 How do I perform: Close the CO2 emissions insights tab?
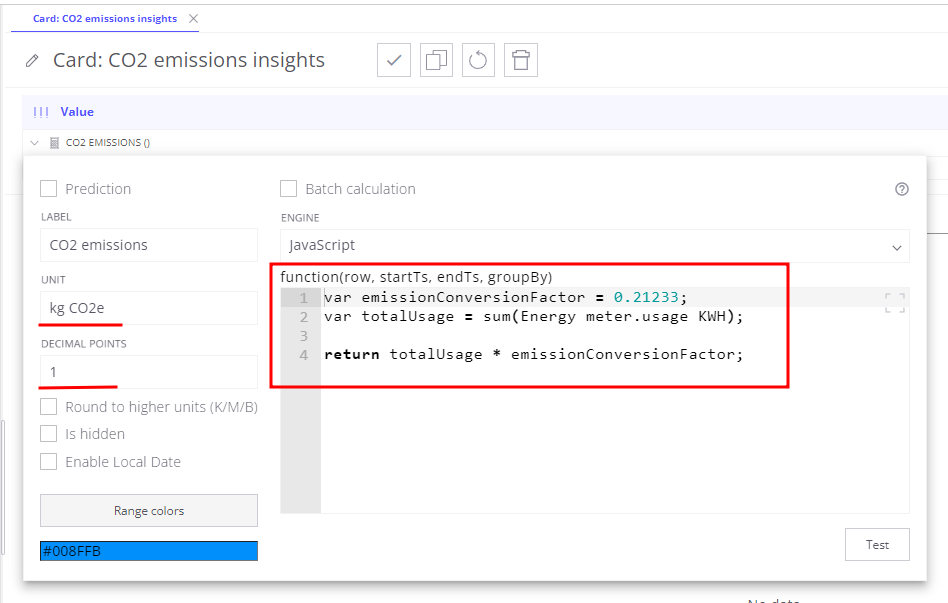tap(193, 19)
